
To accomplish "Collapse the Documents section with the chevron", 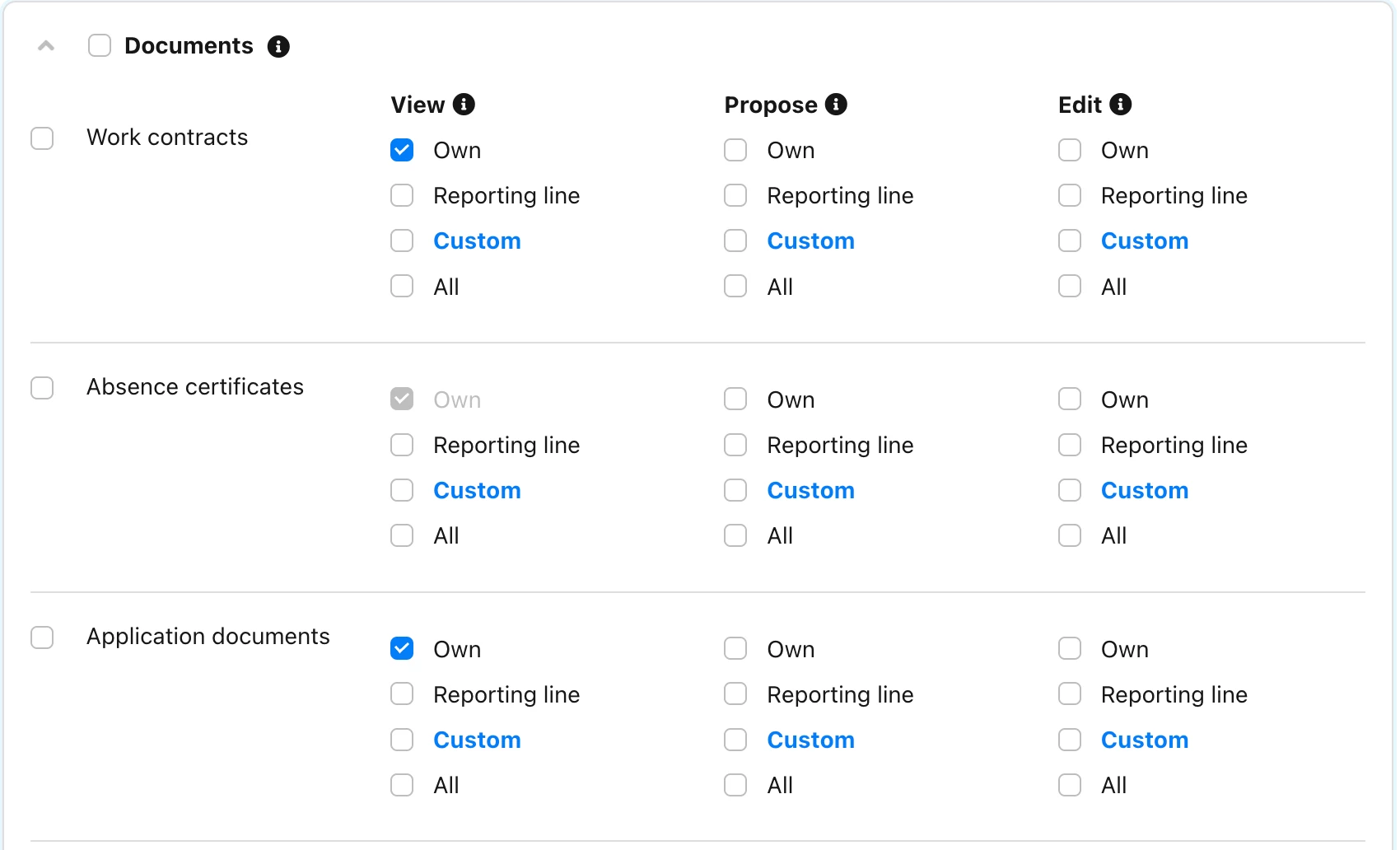I will 46,46.
